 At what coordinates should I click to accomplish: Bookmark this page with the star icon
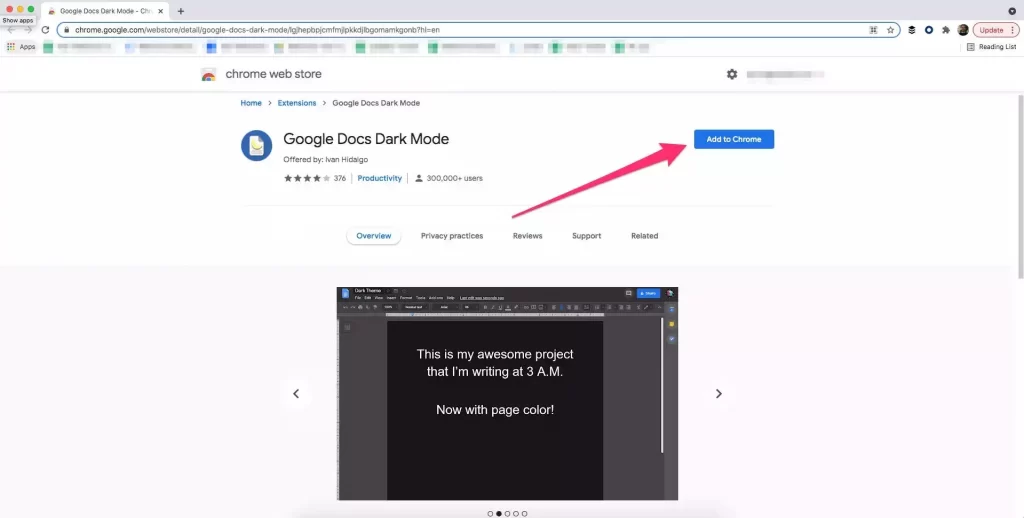coord(890,30)
